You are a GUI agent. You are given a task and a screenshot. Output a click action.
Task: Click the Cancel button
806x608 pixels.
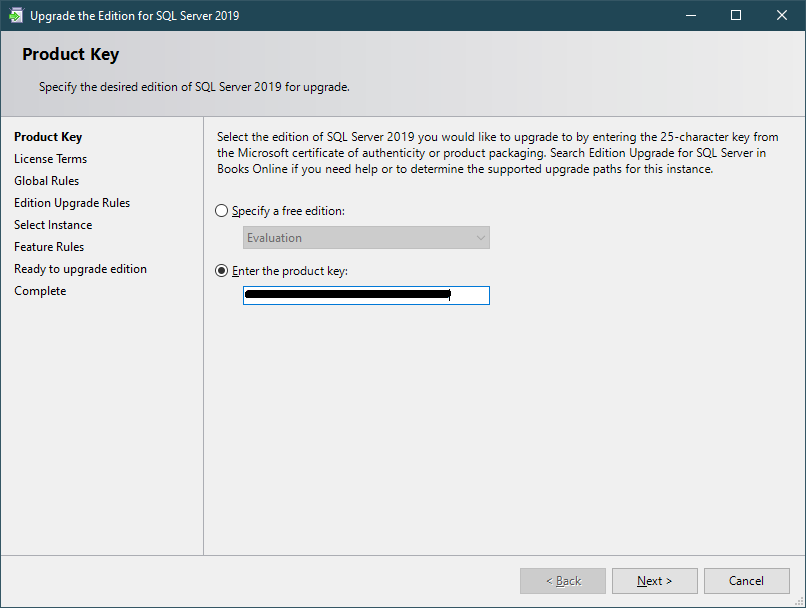pos(746,581)
